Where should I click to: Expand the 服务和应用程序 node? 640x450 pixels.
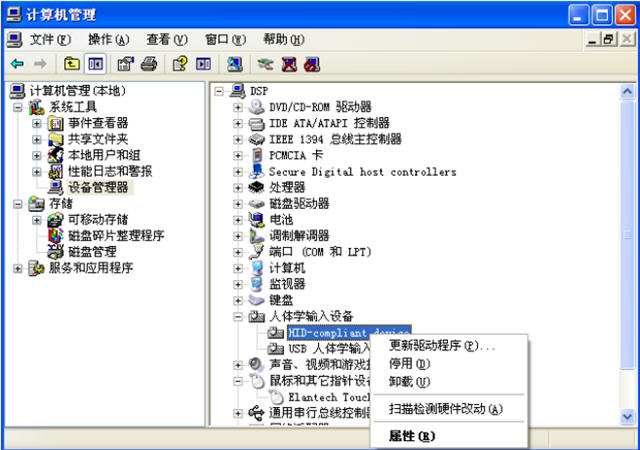(x=17, y=268)
